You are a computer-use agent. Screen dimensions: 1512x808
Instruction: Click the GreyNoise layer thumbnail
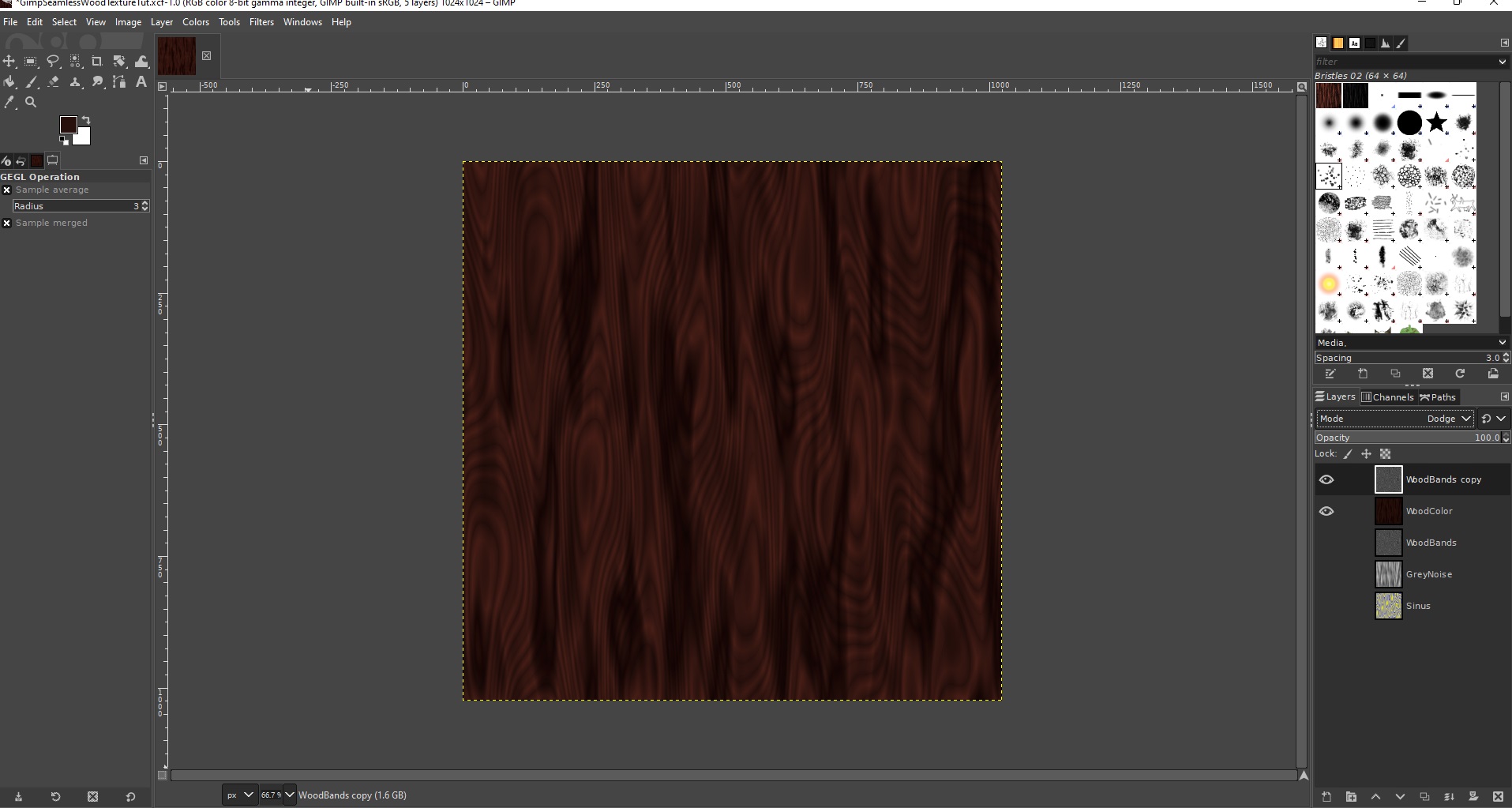1387,574
